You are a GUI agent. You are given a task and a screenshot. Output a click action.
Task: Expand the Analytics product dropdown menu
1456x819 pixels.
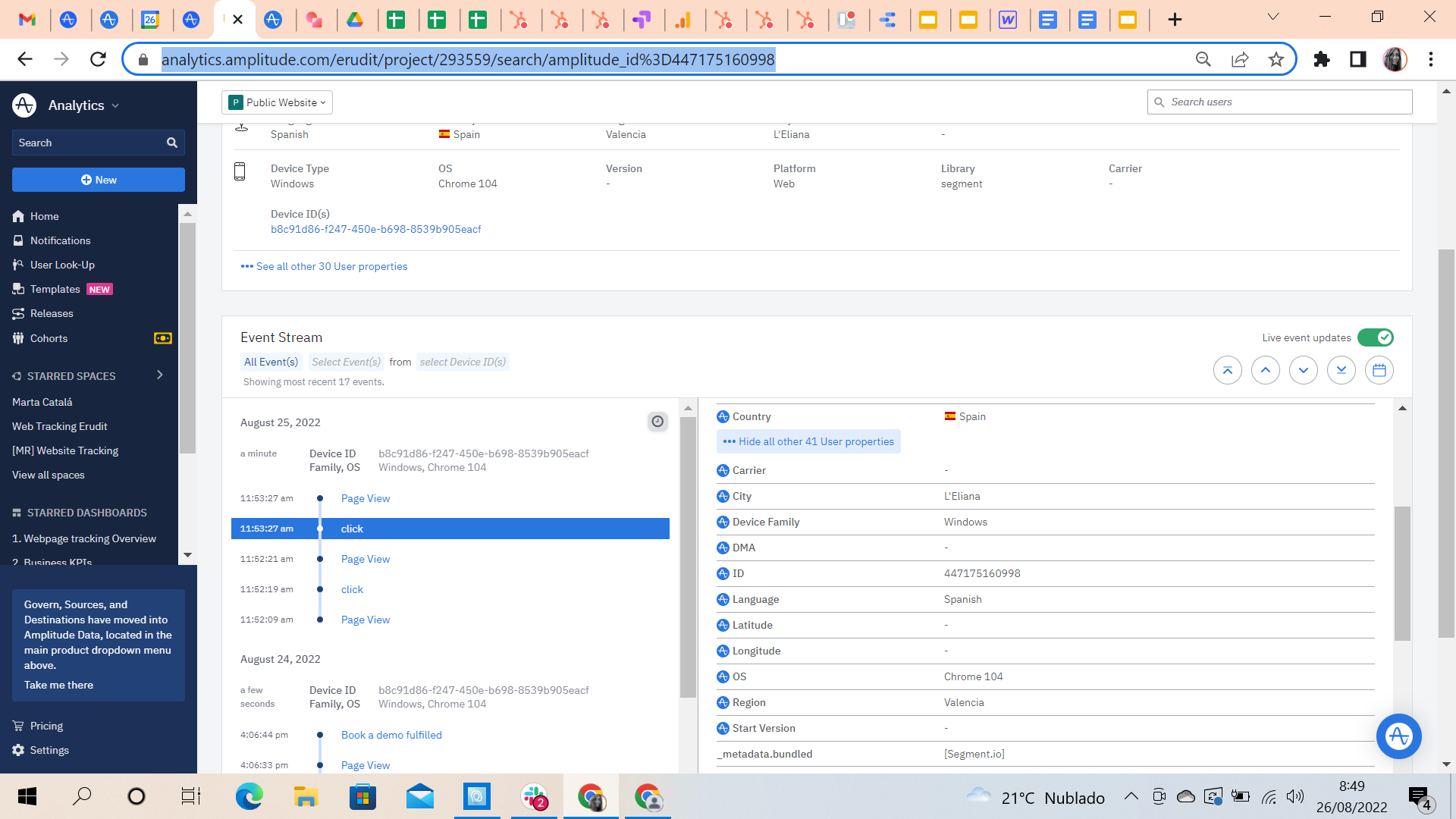coord(83,105)
